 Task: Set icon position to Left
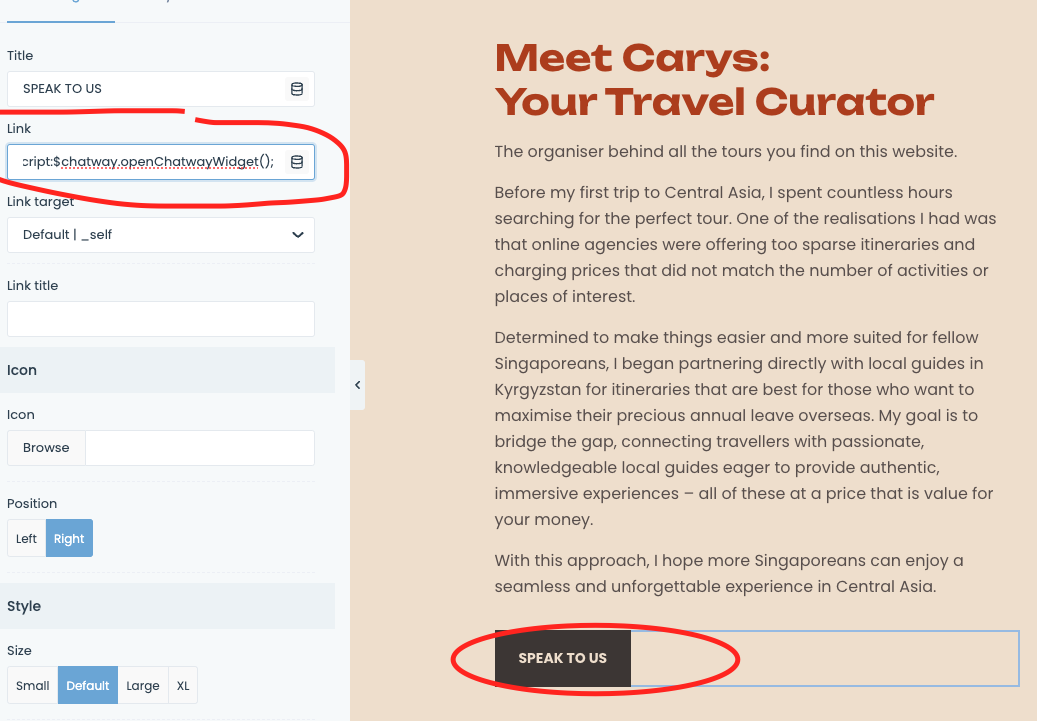pos(26,538)
